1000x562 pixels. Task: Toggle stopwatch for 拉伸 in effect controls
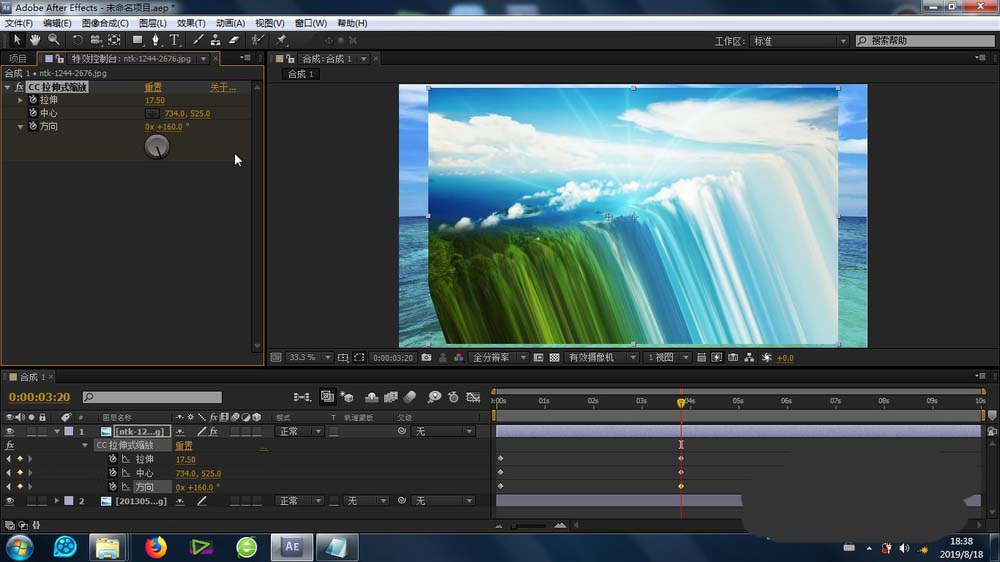[32, 100]
